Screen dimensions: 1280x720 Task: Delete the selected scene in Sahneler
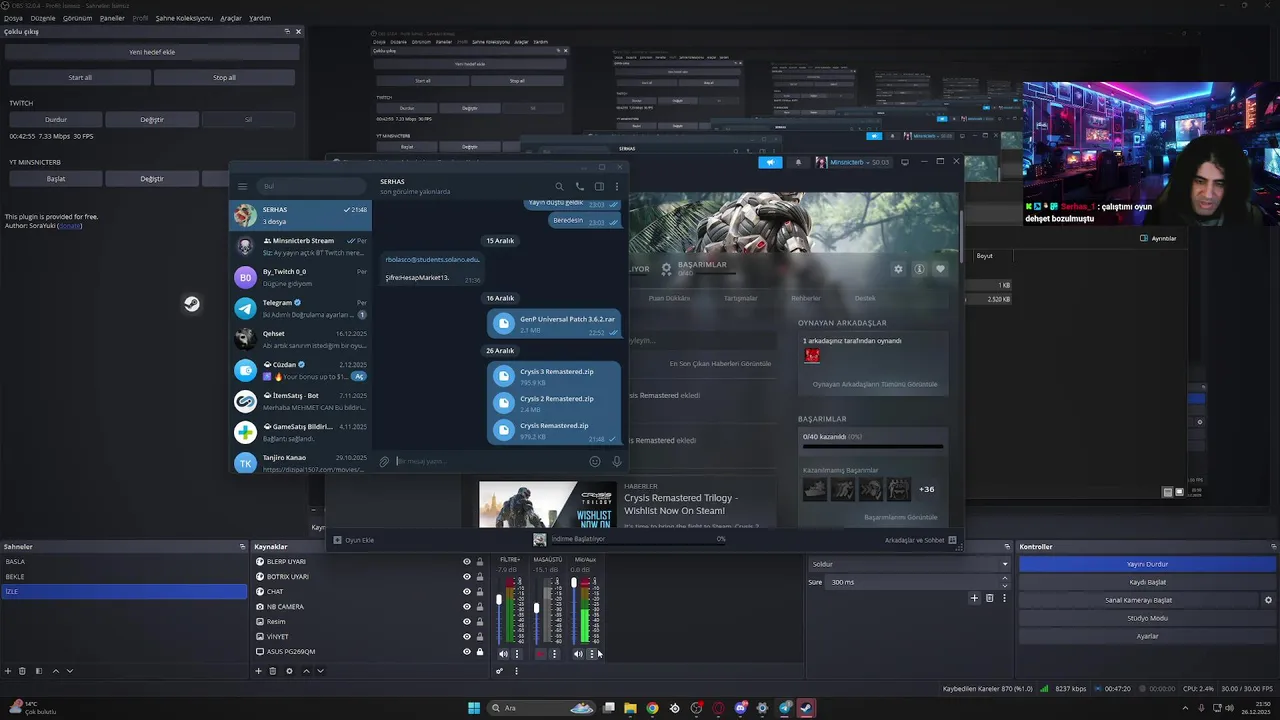pos(22,671)
